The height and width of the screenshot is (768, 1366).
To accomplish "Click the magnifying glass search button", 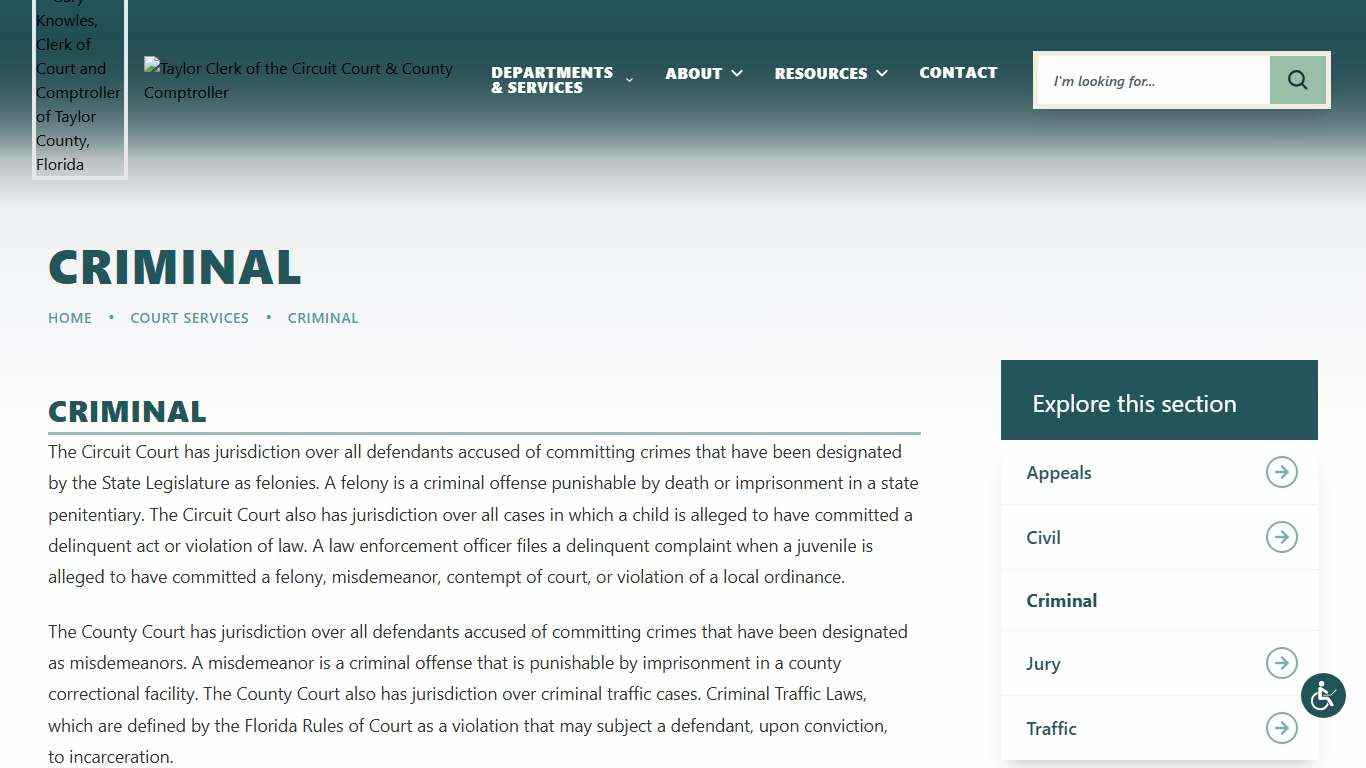I will pyautogui.click(x=1297, y=80).
